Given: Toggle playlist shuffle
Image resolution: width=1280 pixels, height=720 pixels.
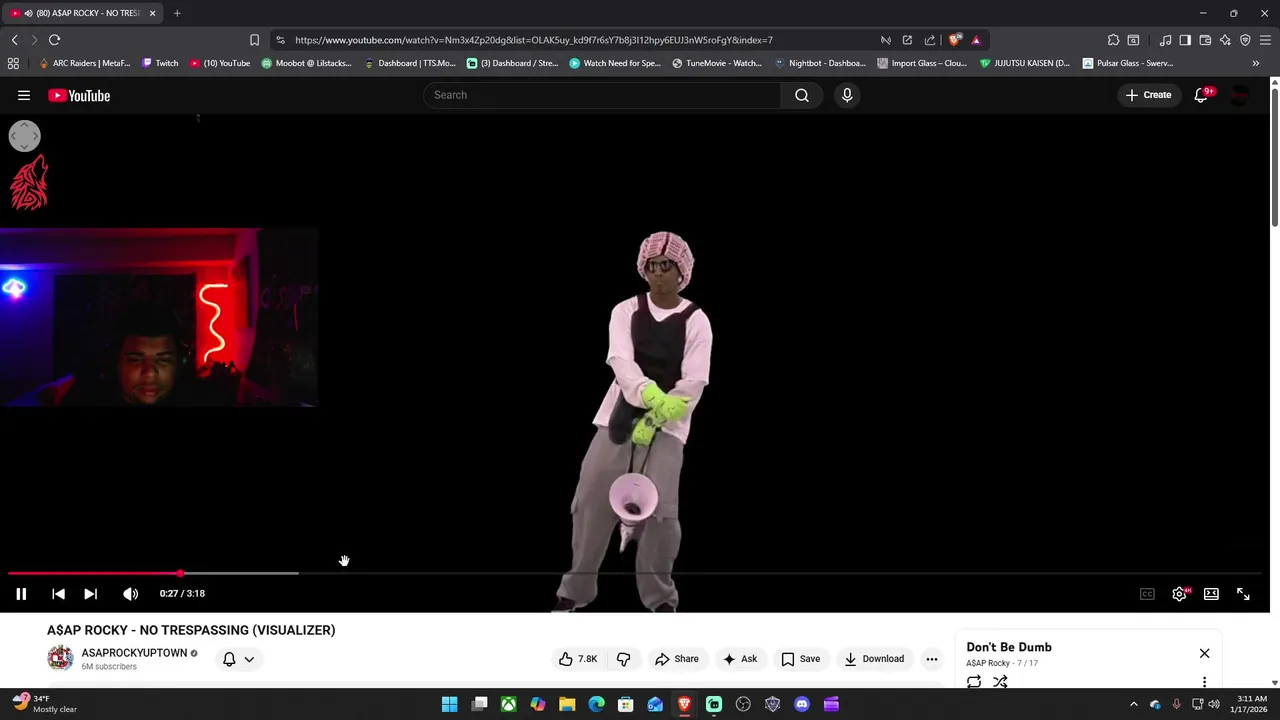Looking at the screenshot, I should click(1000, 682).
